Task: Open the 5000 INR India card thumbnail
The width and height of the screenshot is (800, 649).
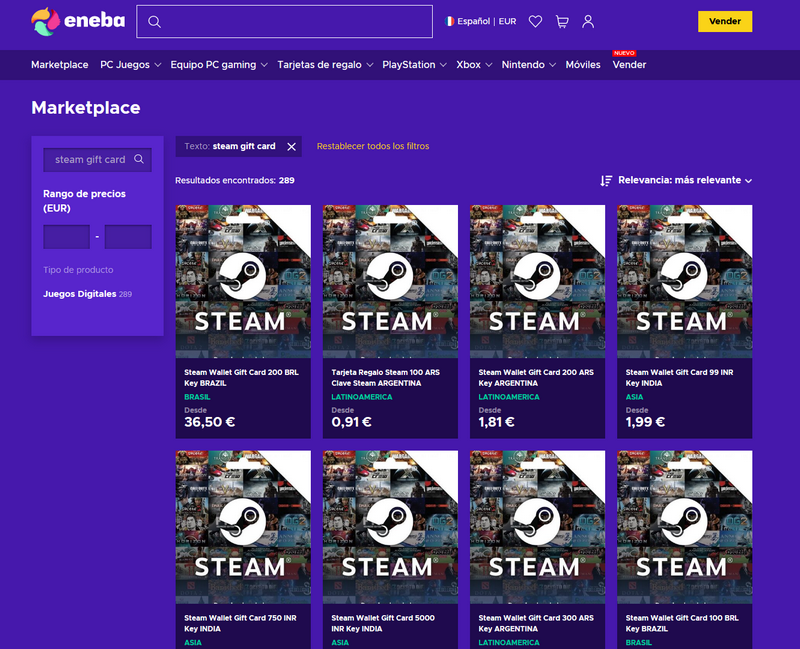Action: coord(390,527)
